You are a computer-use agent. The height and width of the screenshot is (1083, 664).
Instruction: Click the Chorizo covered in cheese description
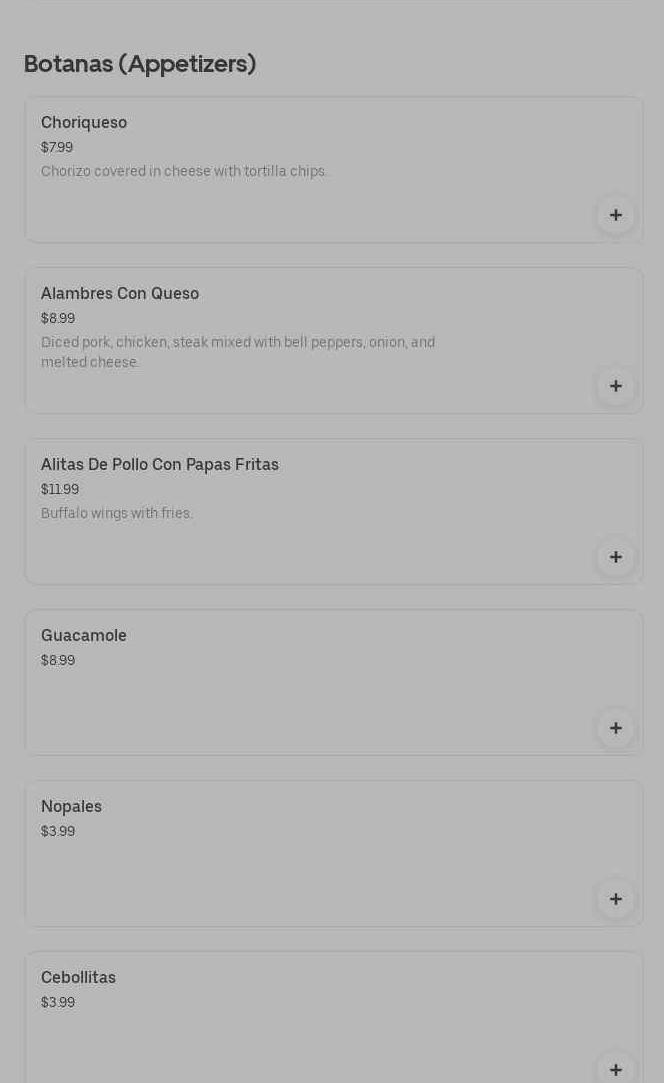click(184, 172)
